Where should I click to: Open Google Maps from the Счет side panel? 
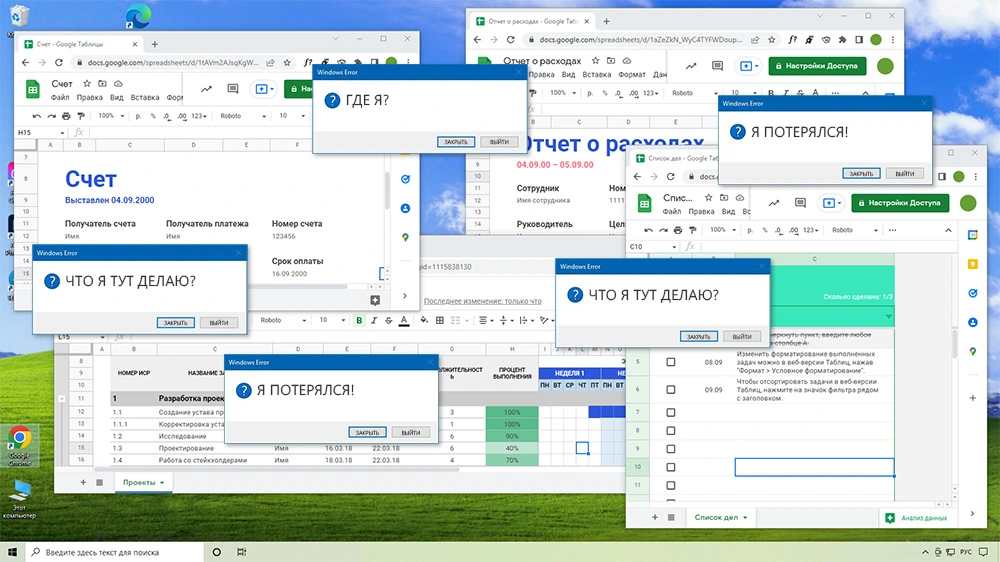[405, 238]
